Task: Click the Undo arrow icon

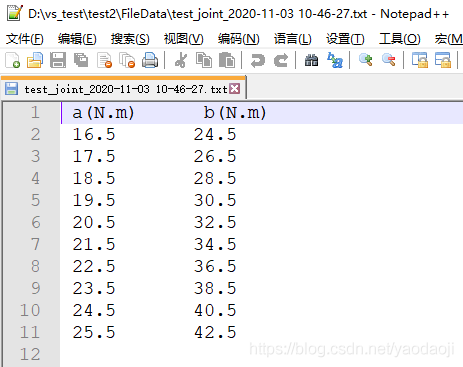Action: 258,60
